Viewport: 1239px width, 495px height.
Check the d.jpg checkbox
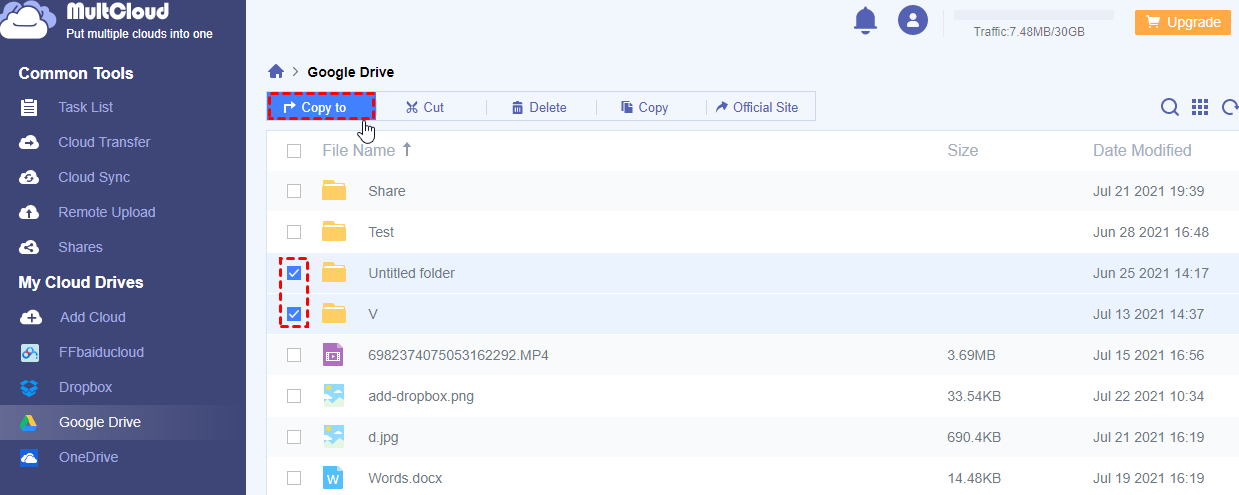[x=294, y=437]
